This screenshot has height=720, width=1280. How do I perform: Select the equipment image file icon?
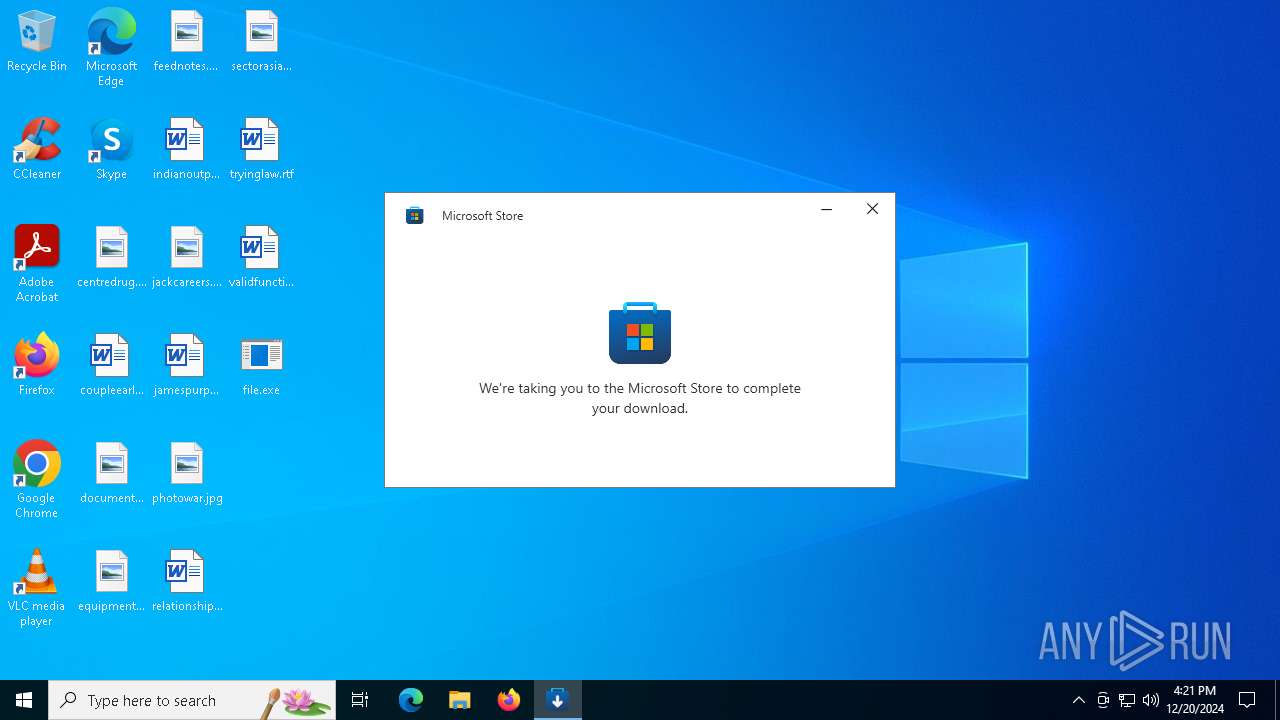111,582
